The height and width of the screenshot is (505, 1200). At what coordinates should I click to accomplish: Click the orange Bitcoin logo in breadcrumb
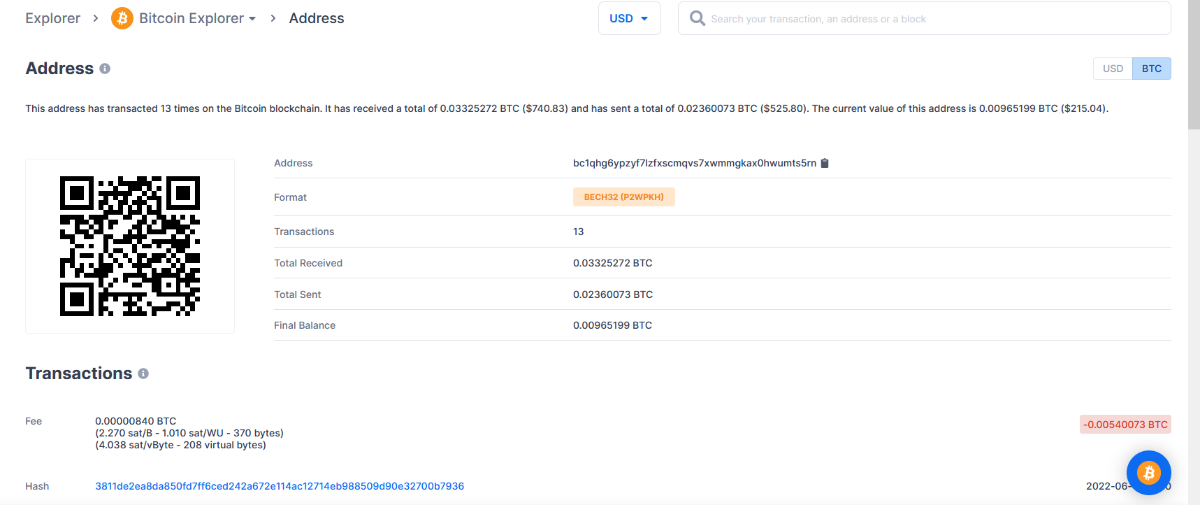click(122, 18)
